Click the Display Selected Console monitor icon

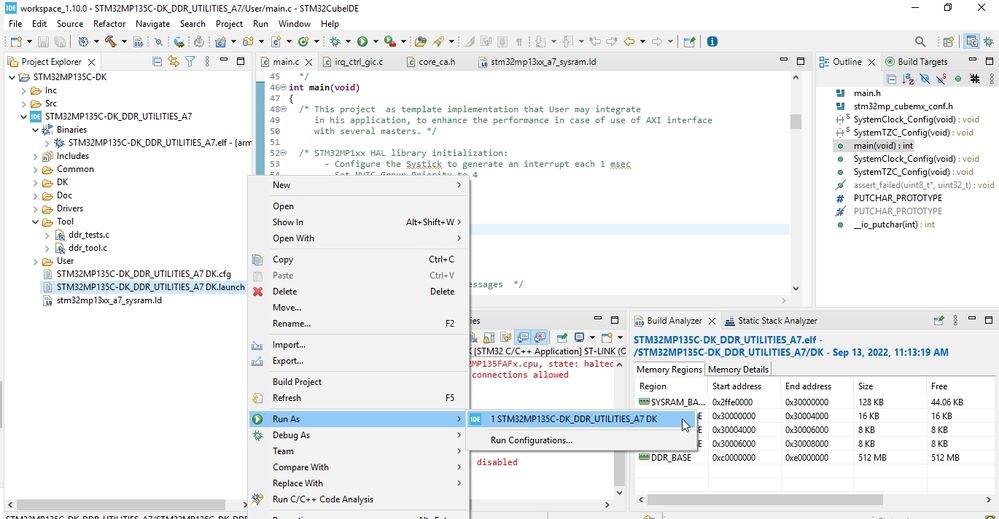pos(579,338)
